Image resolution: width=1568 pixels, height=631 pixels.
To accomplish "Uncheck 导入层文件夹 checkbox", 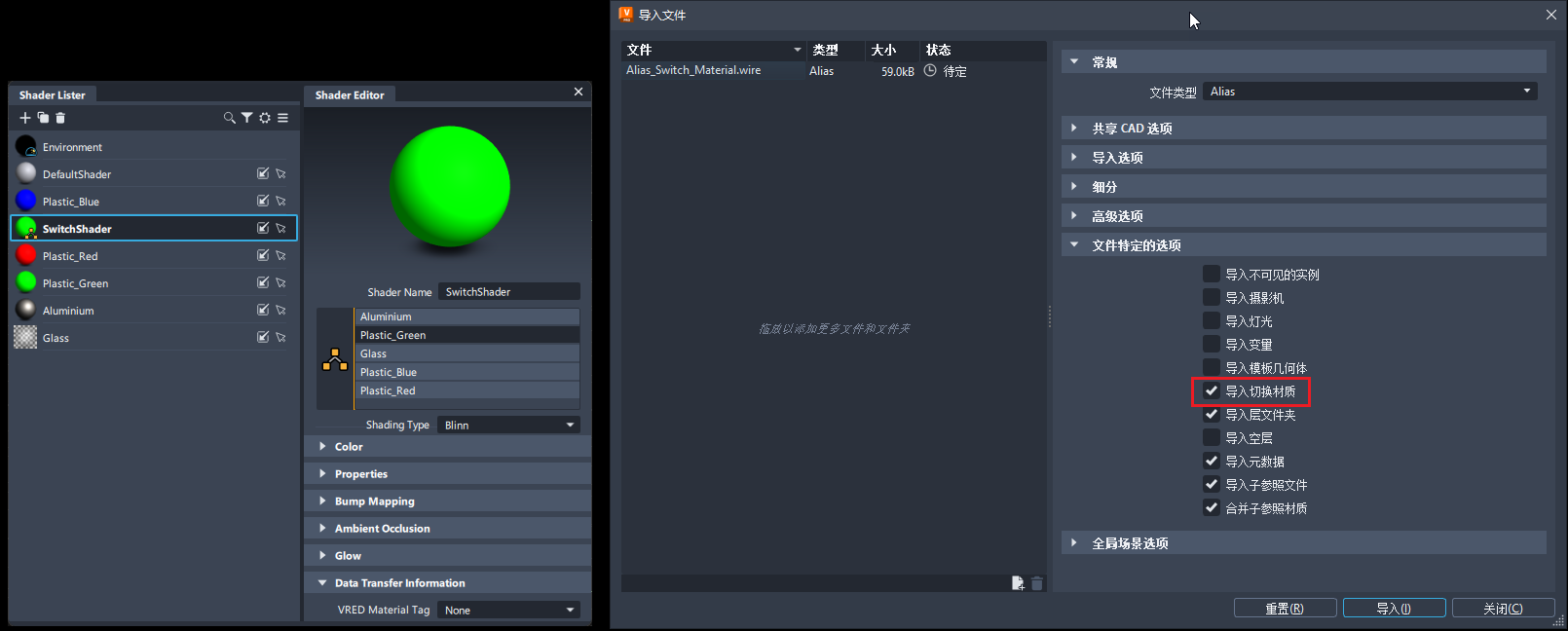I will pos(1212,414).
